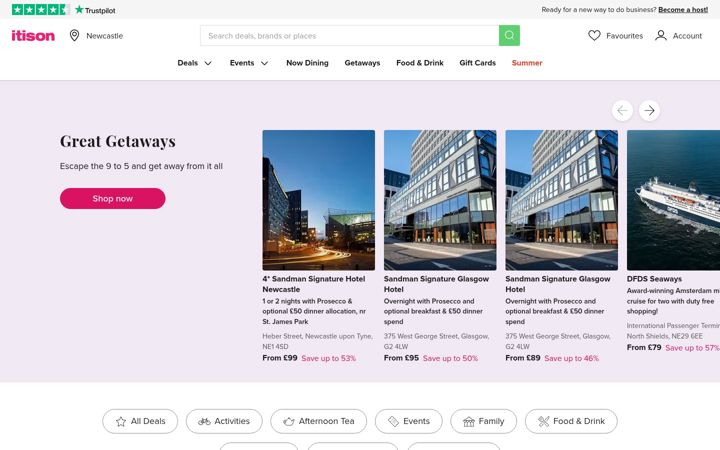
Task: Filter by Family chip label
Action: coord(491,421)
